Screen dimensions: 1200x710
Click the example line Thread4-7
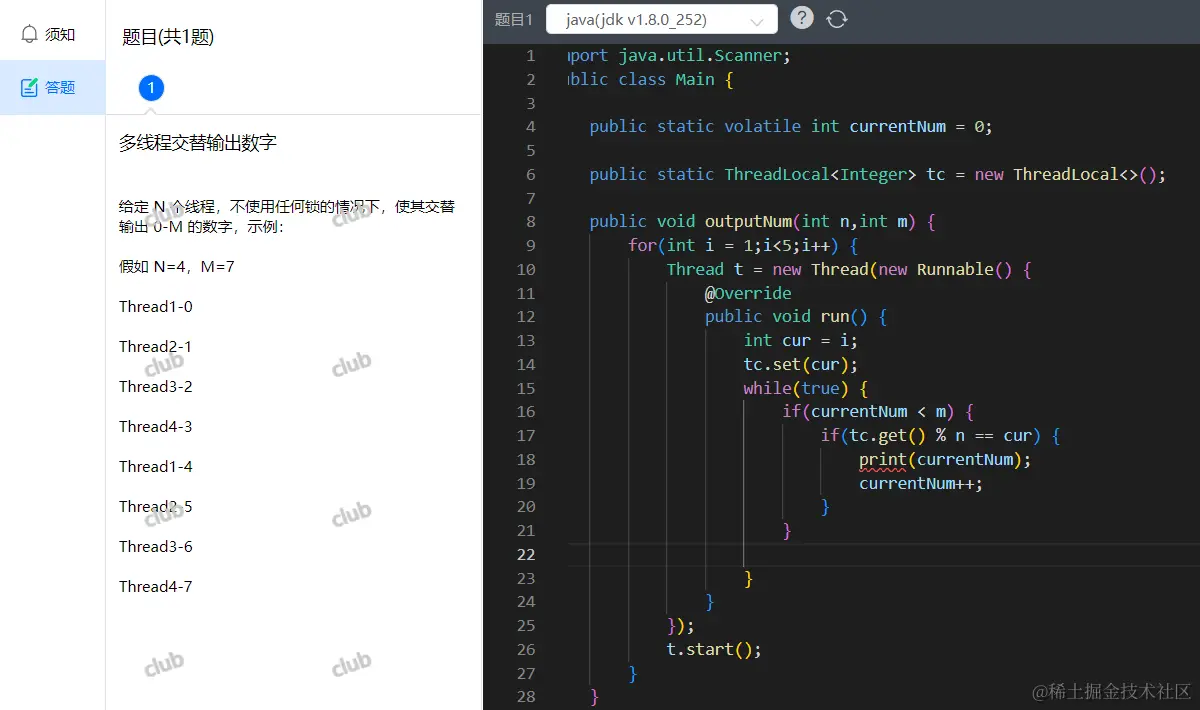156,587
